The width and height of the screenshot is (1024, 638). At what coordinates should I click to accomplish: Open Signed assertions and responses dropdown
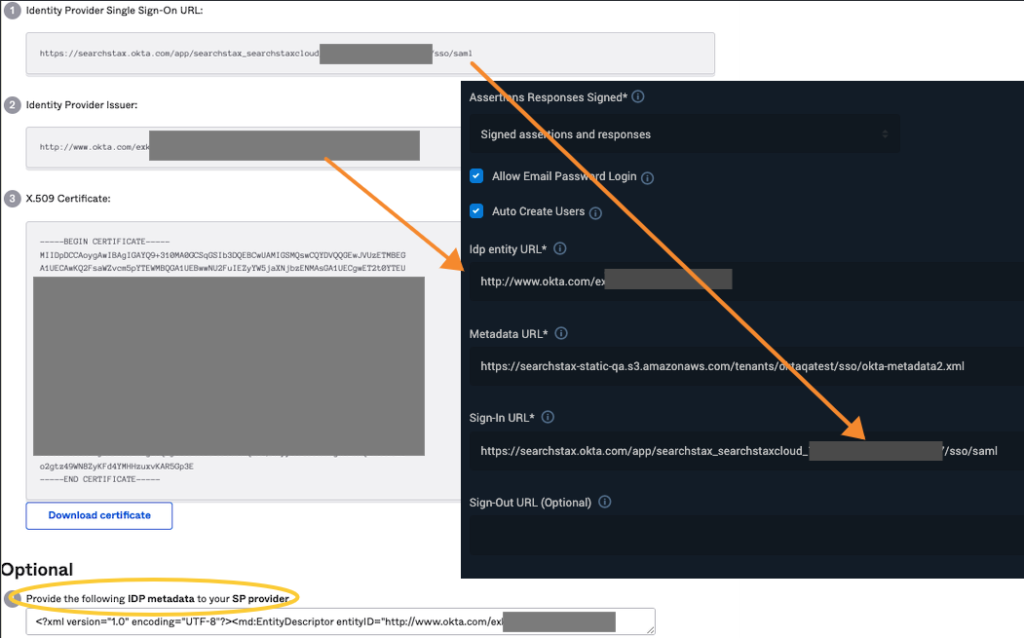pyautogui.click(x=684, y=134)
